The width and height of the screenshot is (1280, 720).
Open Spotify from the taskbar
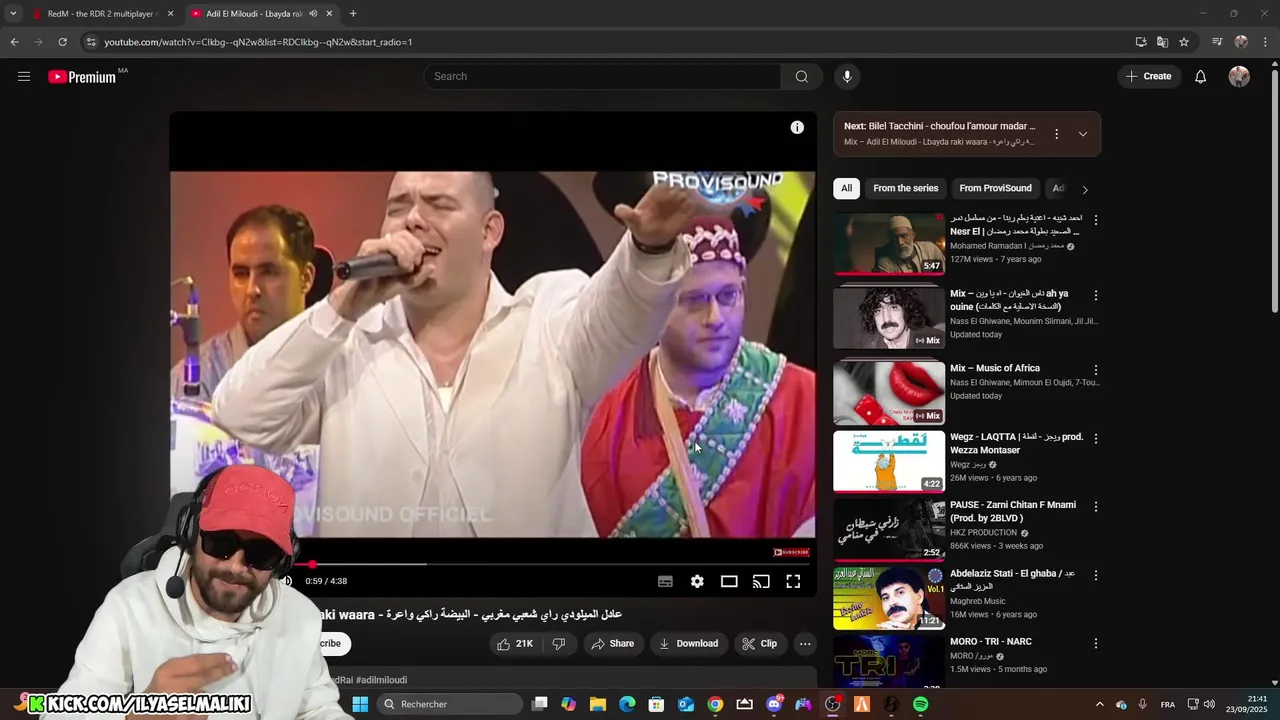coord(920,704)
